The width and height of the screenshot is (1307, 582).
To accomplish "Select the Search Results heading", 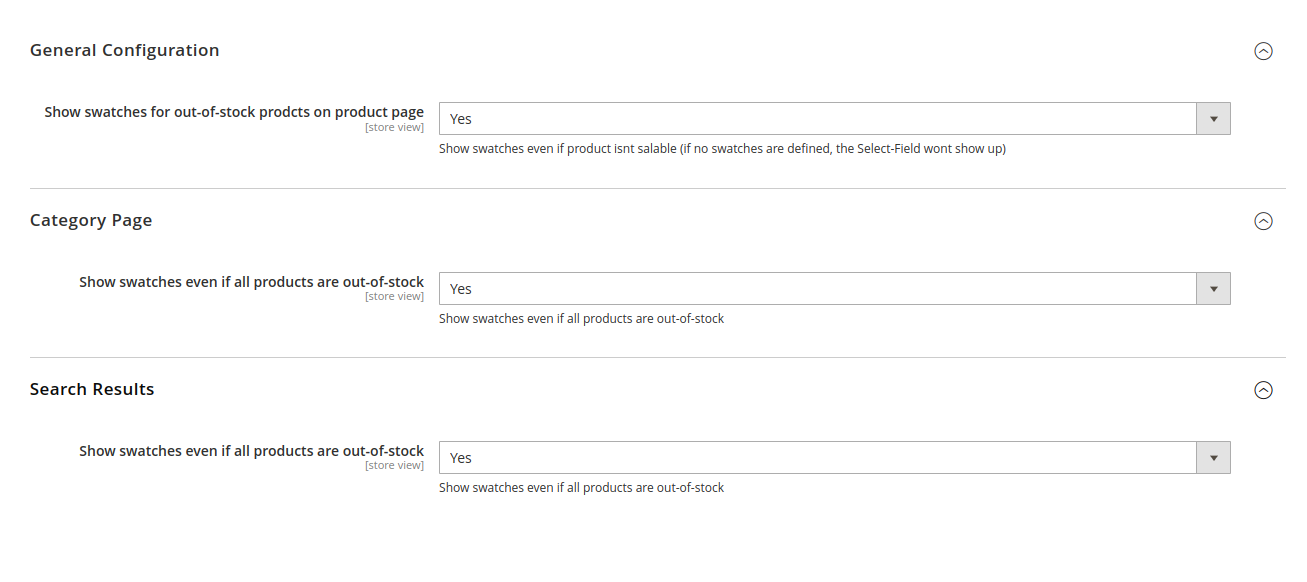I will (x=92, y=389).
